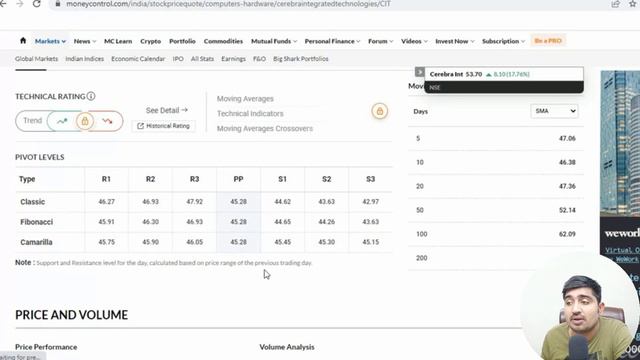Select Big Shark Portfolios sub-tab

pyautogui.click(x=301, y=59)
